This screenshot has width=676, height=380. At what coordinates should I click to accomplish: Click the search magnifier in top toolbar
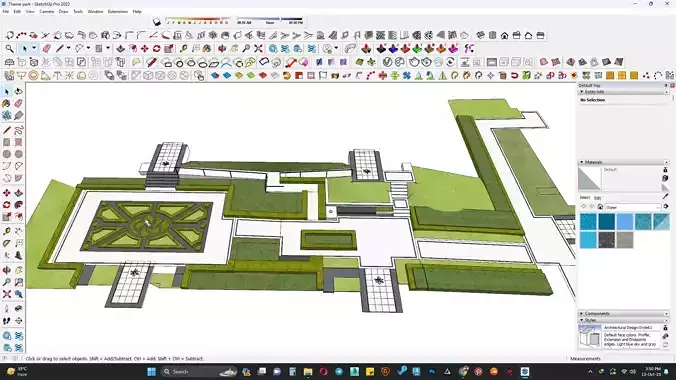[9, 49]
